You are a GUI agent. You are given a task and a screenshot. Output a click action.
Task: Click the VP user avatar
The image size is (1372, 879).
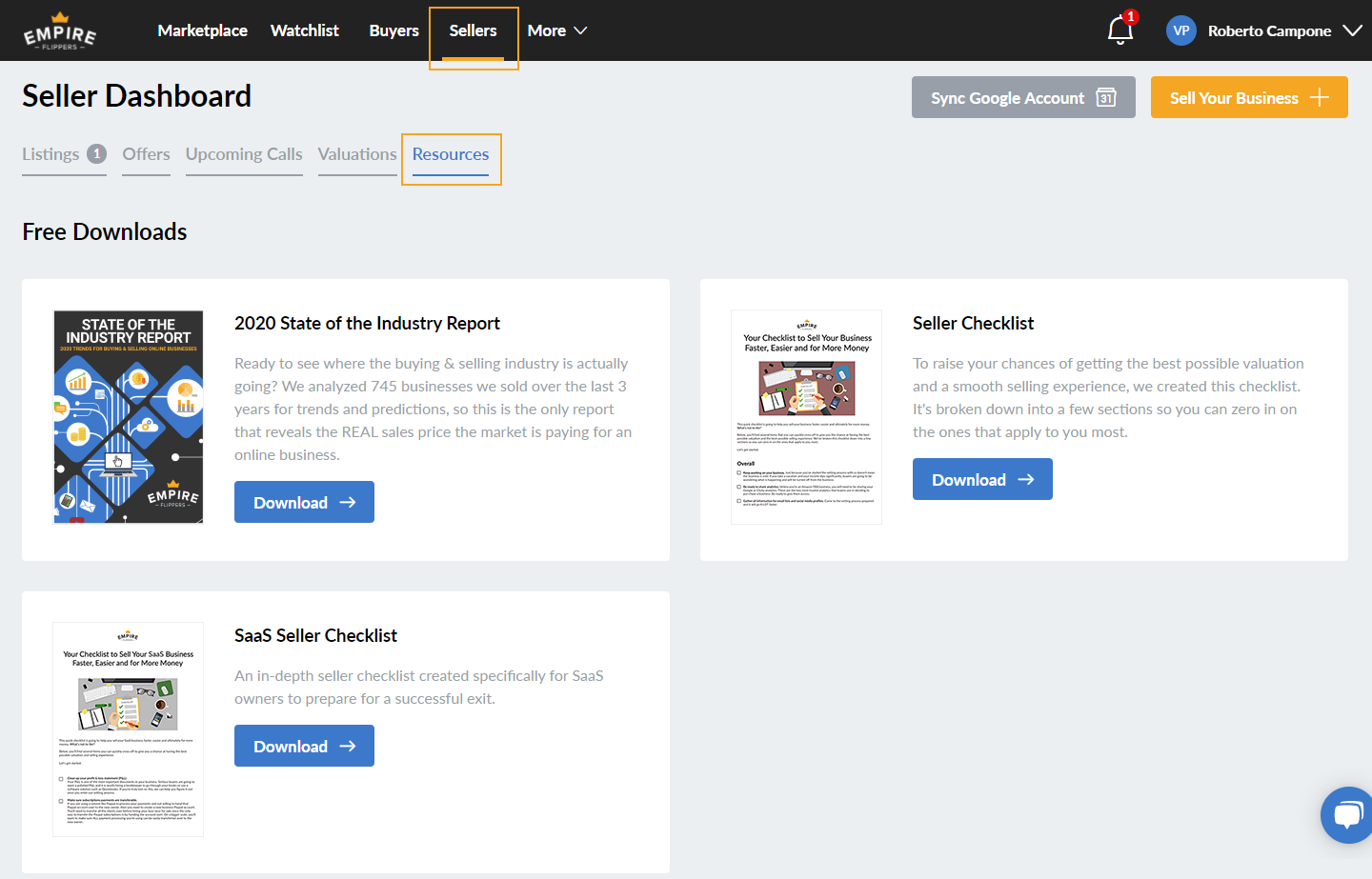click(x=1181, y=30)
